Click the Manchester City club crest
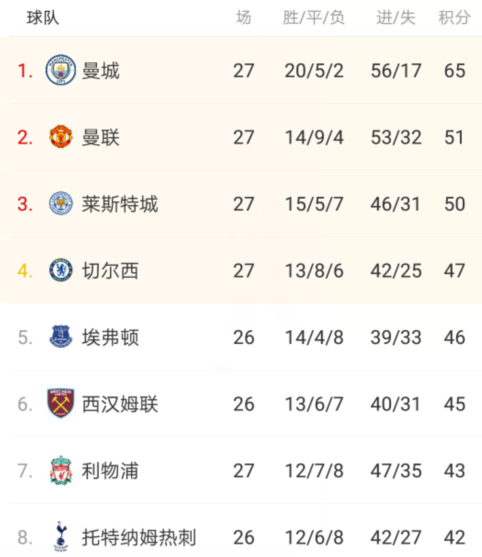The height and width of the screenshot is (557, 482). [61, 70]
